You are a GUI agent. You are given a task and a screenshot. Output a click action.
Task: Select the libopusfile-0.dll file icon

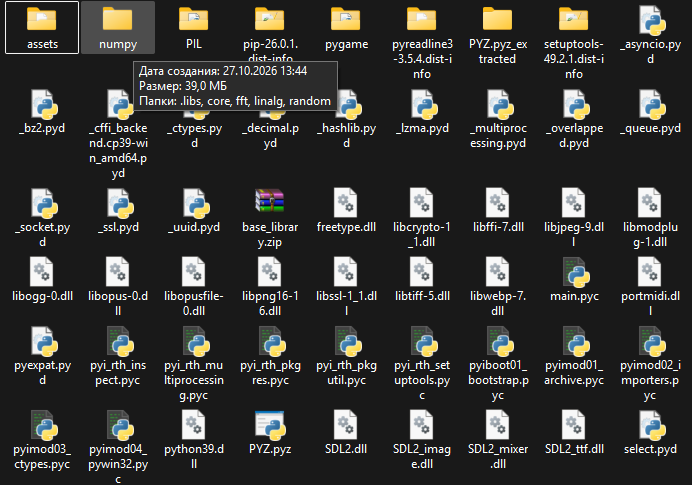pos(194,272)
